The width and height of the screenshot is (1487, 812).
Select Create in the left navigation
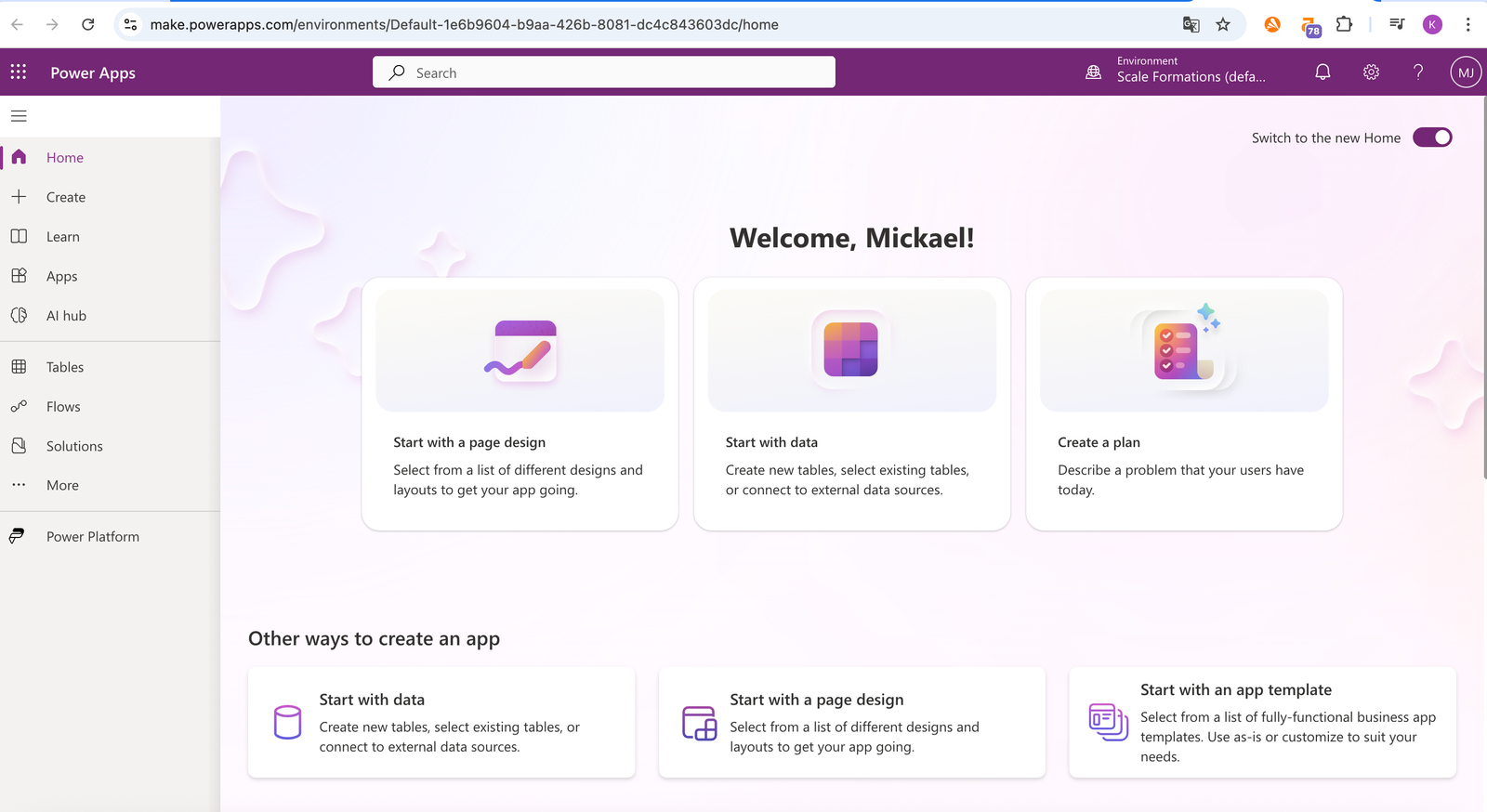pos(66,197)
